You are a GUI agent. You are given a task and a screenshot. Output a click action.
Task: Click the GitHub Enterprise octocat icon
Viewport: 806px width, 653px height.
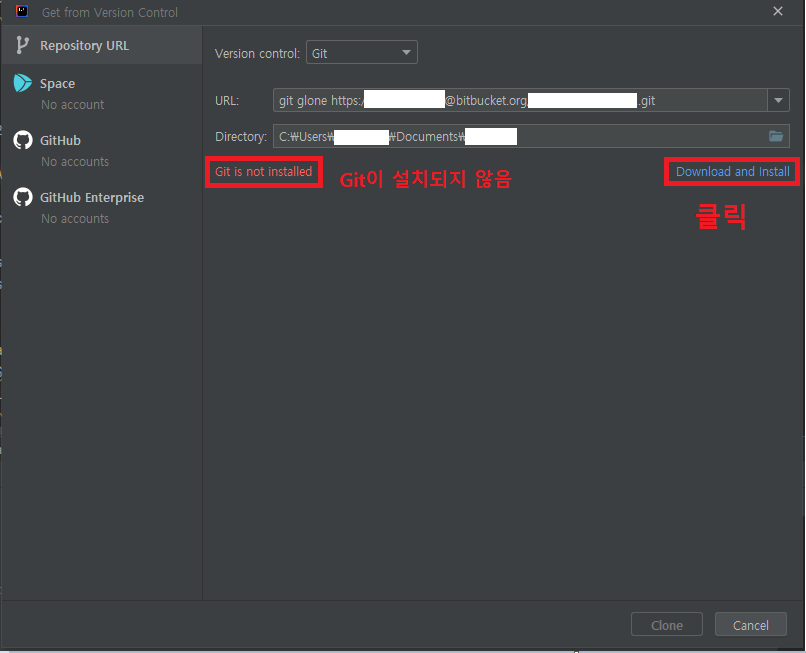click(x=23, y=197)
